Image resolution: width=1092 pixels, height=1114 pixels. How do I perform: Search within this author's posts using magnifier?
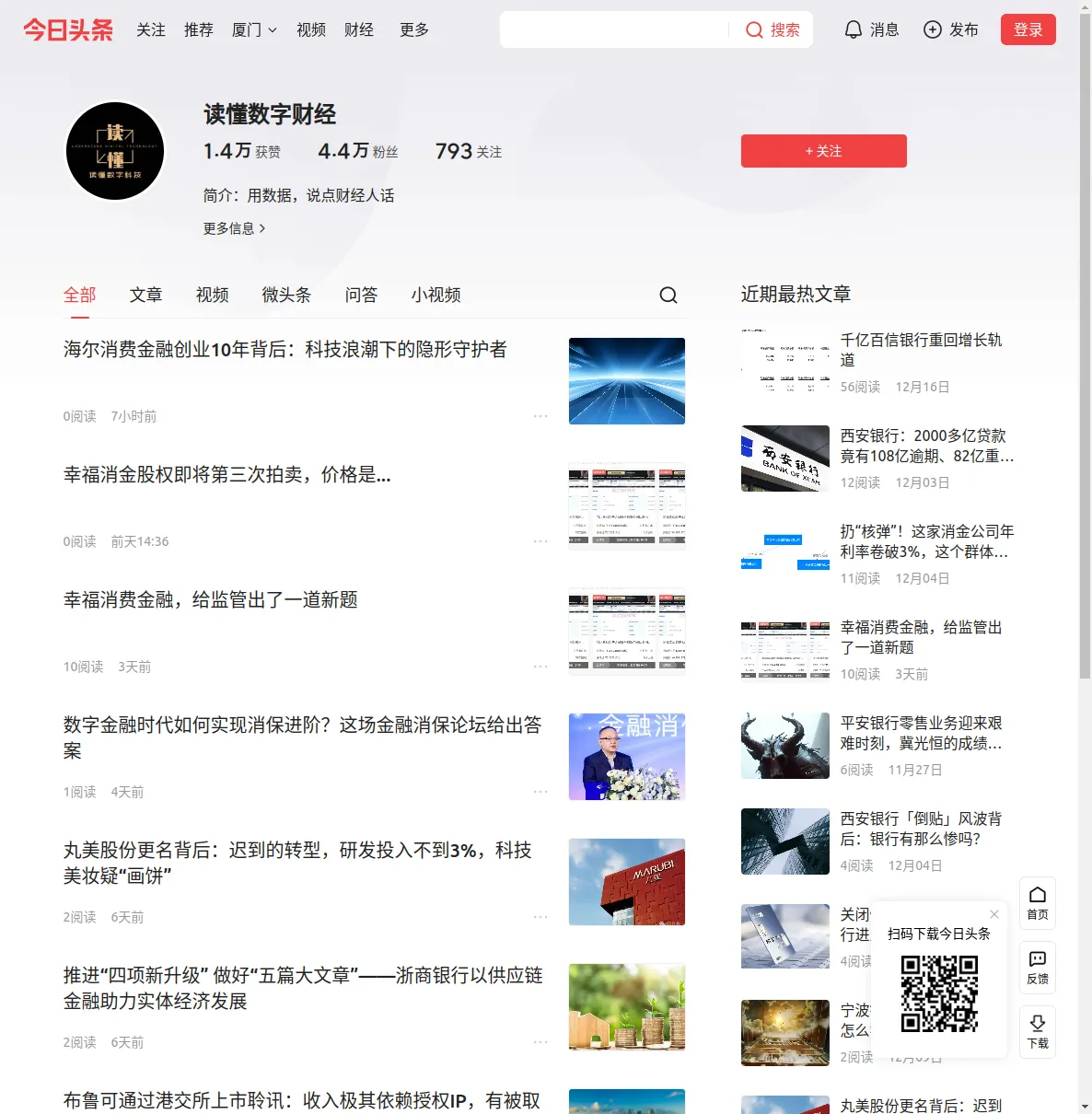[668, 295]
